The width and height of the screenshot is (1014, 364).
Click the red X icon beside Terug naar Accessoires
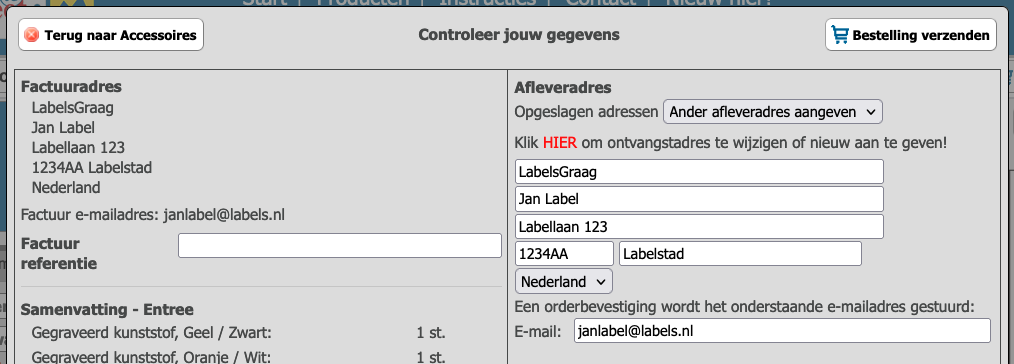tap(31, 35)
